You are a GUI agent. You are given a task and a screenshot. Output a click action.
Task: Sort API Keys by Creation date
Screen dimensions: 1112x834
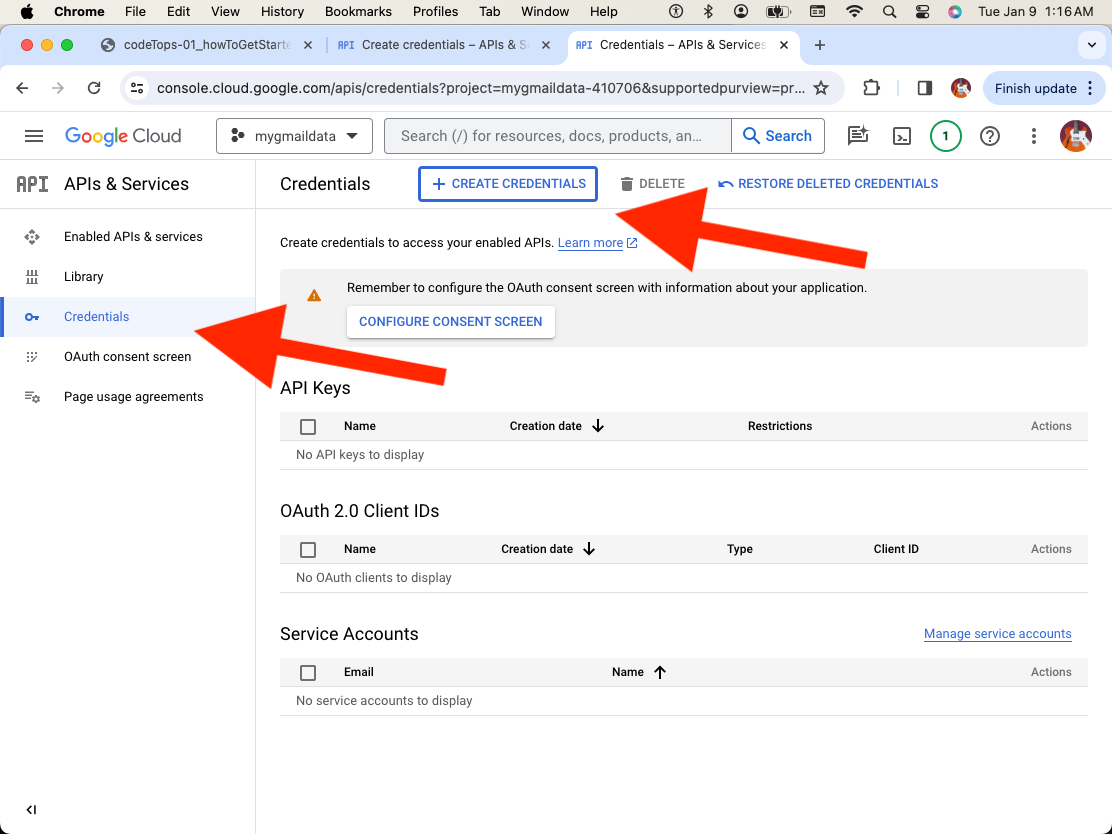[x=557, y=426]
